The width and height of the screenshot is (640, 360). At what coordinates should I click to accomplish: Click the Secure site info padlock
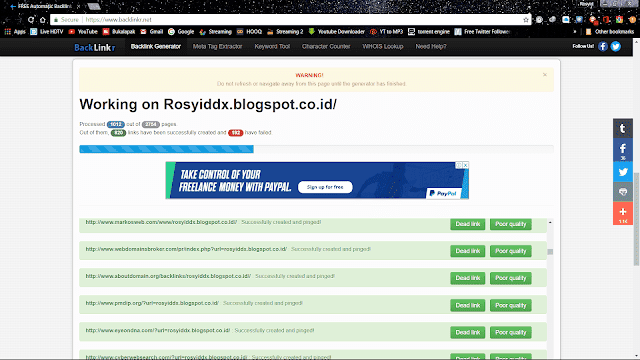point(56,20)
